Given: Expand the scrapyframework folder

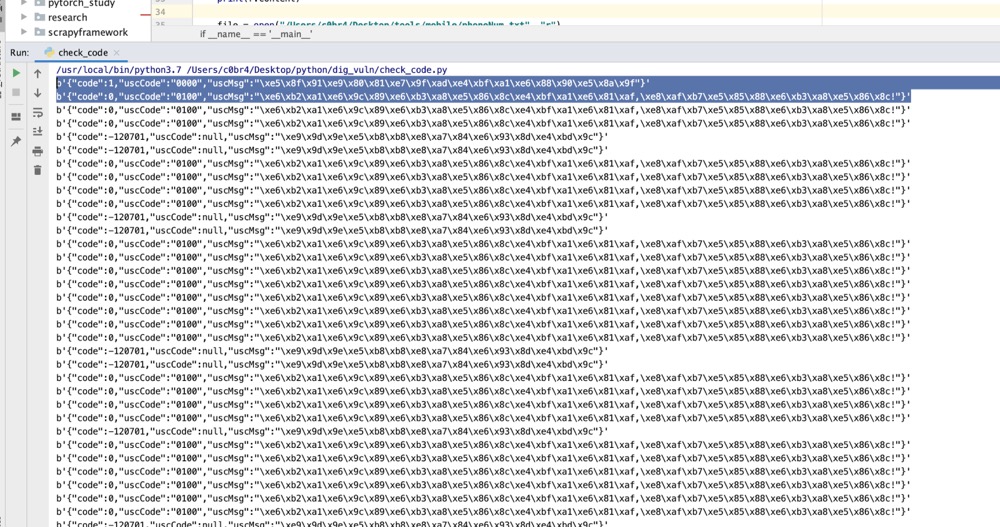Looking at the screenshot, I should [x=24, y=32].
